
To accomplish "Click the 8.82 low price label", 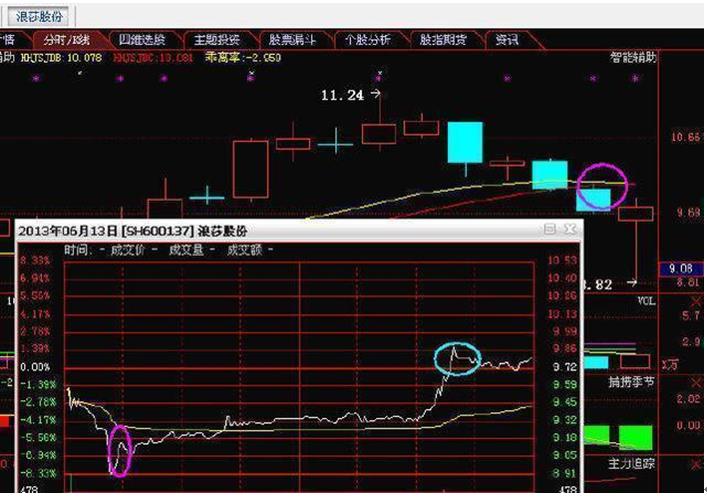I will [599, 285].
